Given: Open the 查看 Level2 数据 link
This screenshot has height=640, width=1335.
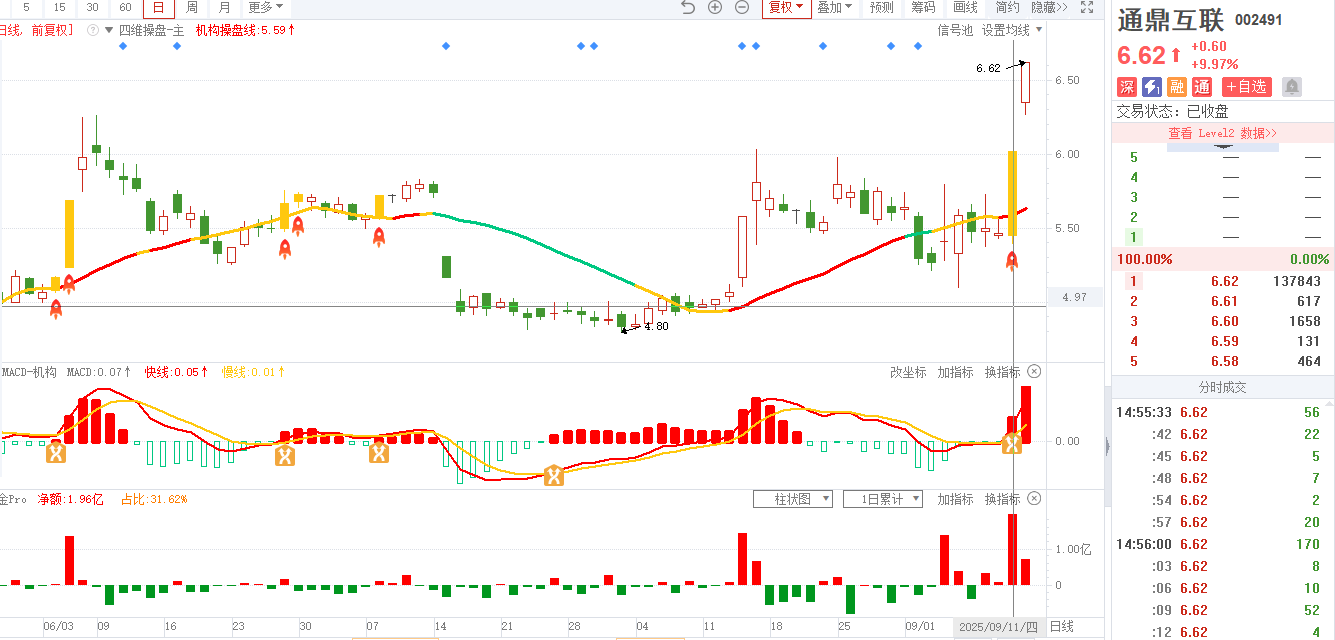Looking at the screenshot, I should pyautogui.click(x=1222, y=133).
